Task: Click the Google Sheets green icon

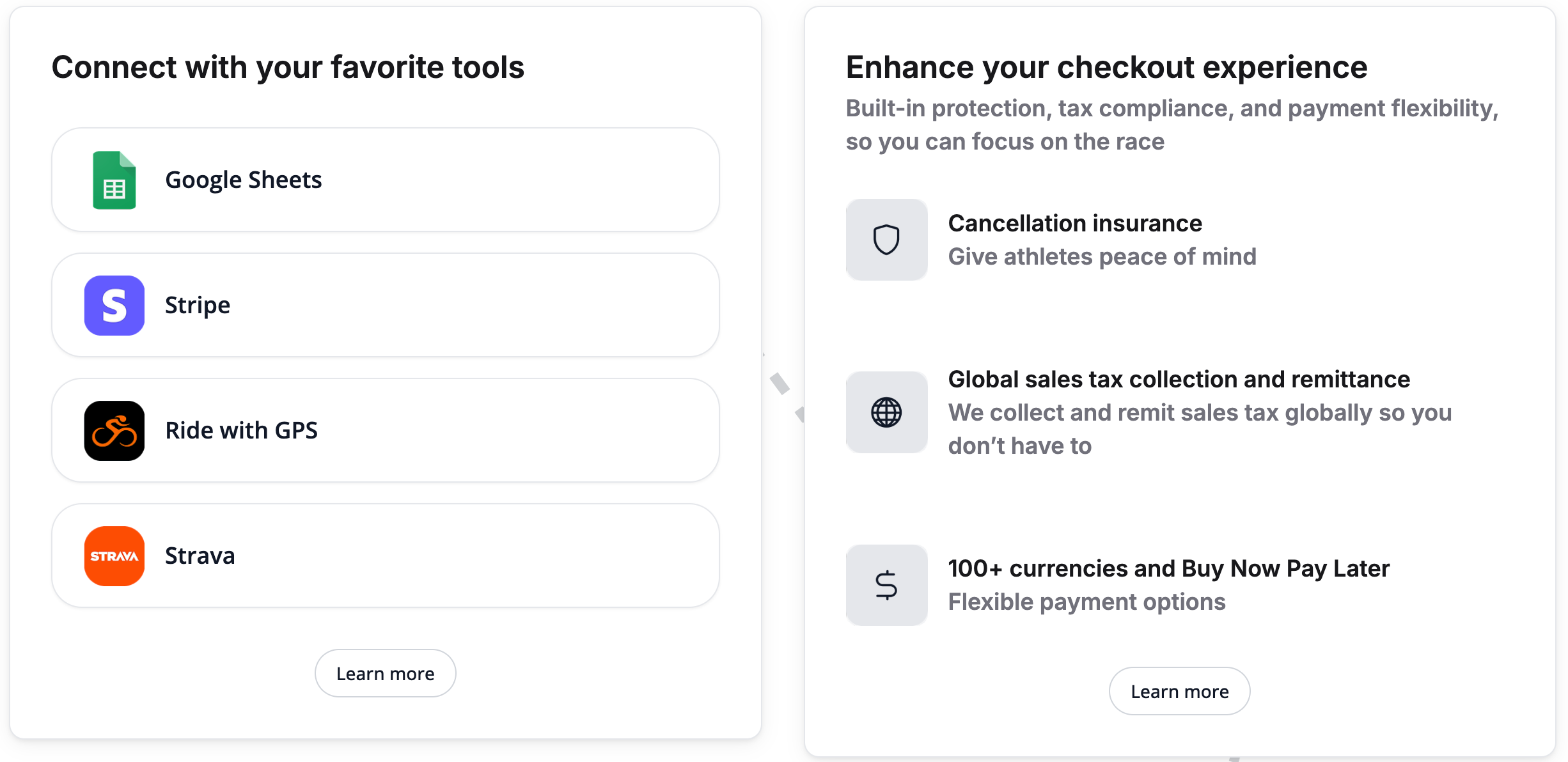Action: click(114, 180)
